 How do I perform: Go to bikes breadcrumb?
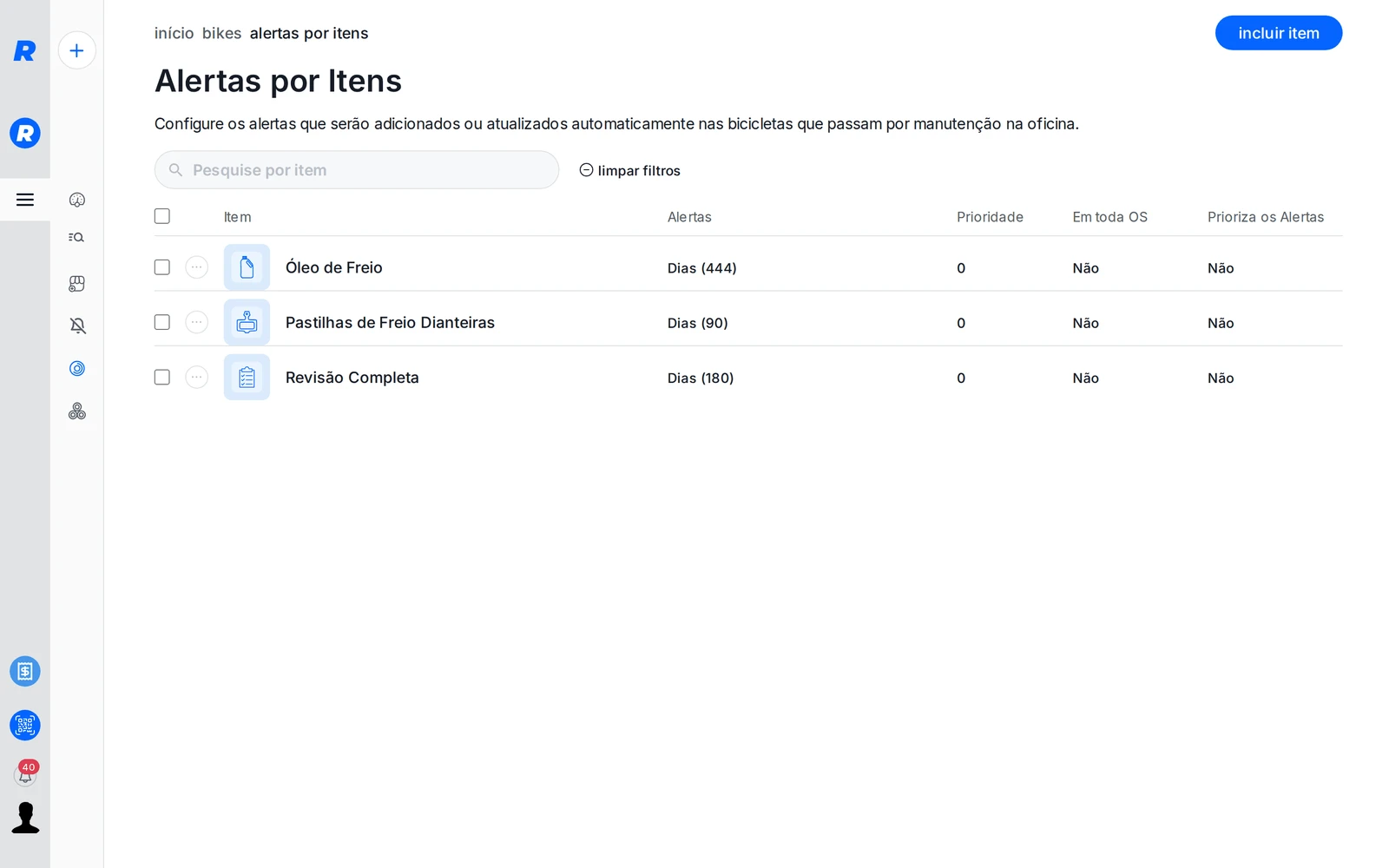point(222,33)
